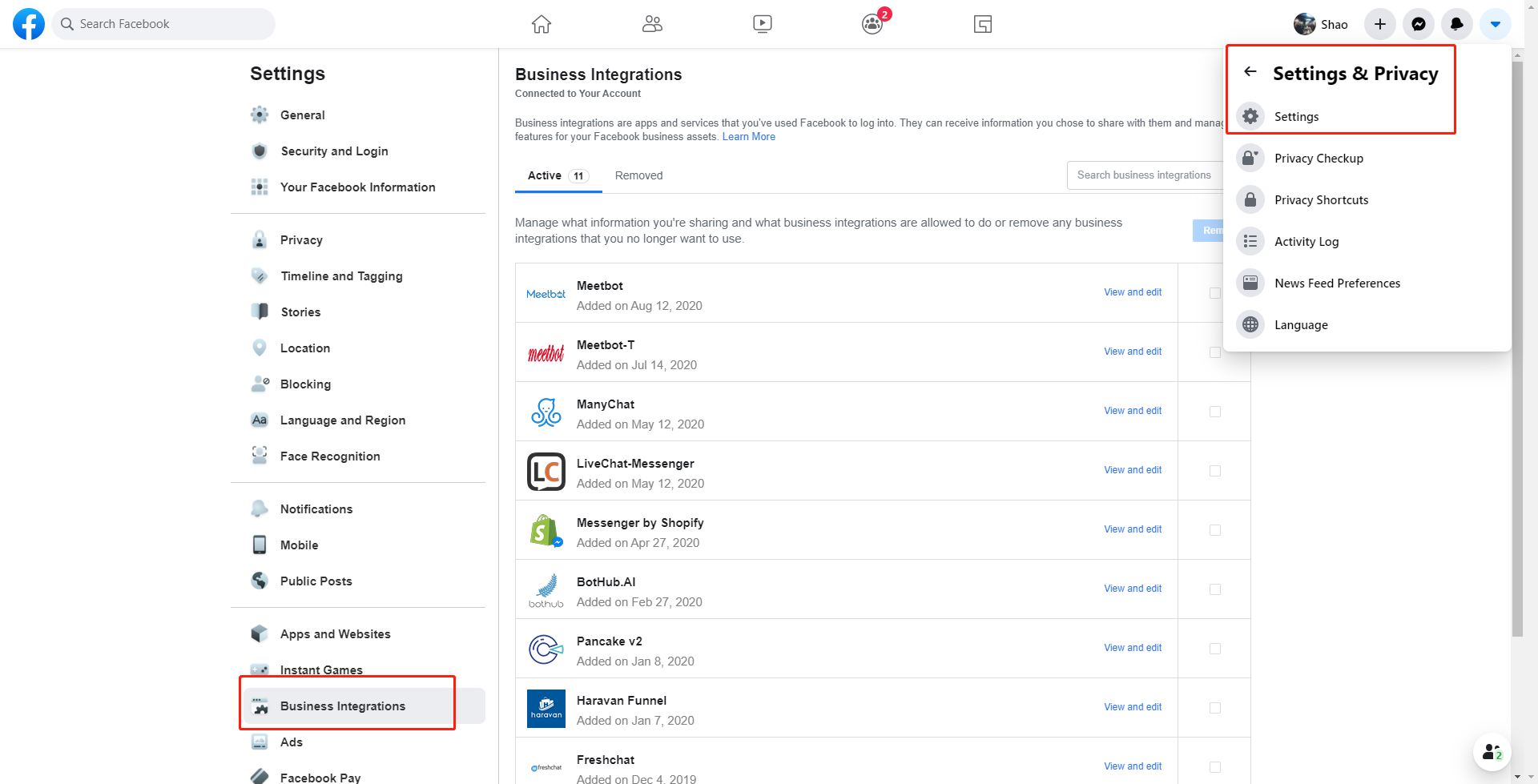Click the Location pin icon
The height and width of the screenshot is (784, 1538).
click(260, 348)
